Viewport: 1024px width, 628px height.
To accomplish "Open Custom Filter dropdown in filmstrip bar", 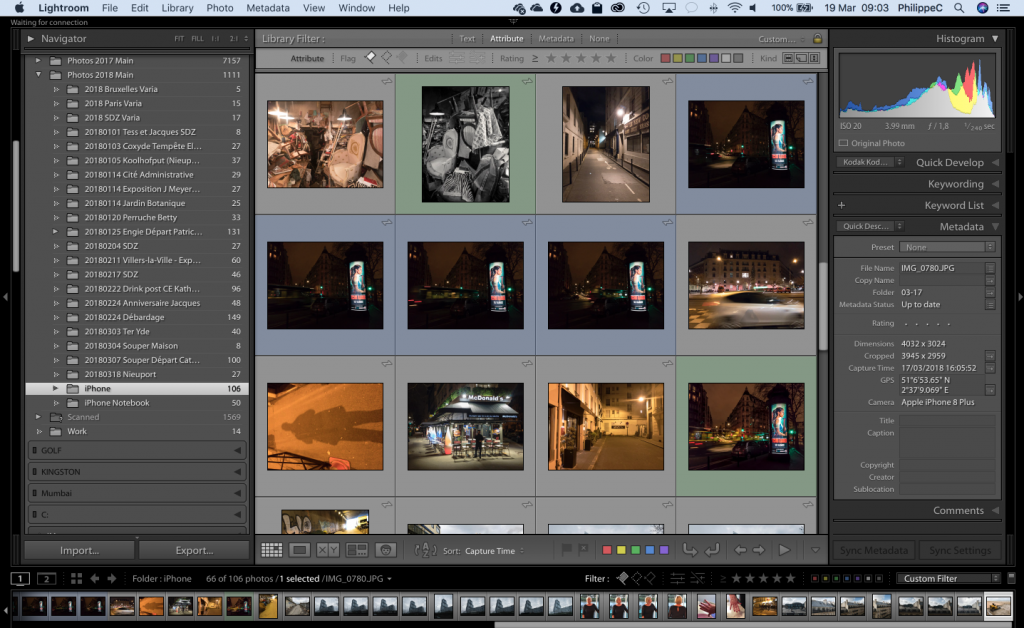I will click(x=948, y=578).
